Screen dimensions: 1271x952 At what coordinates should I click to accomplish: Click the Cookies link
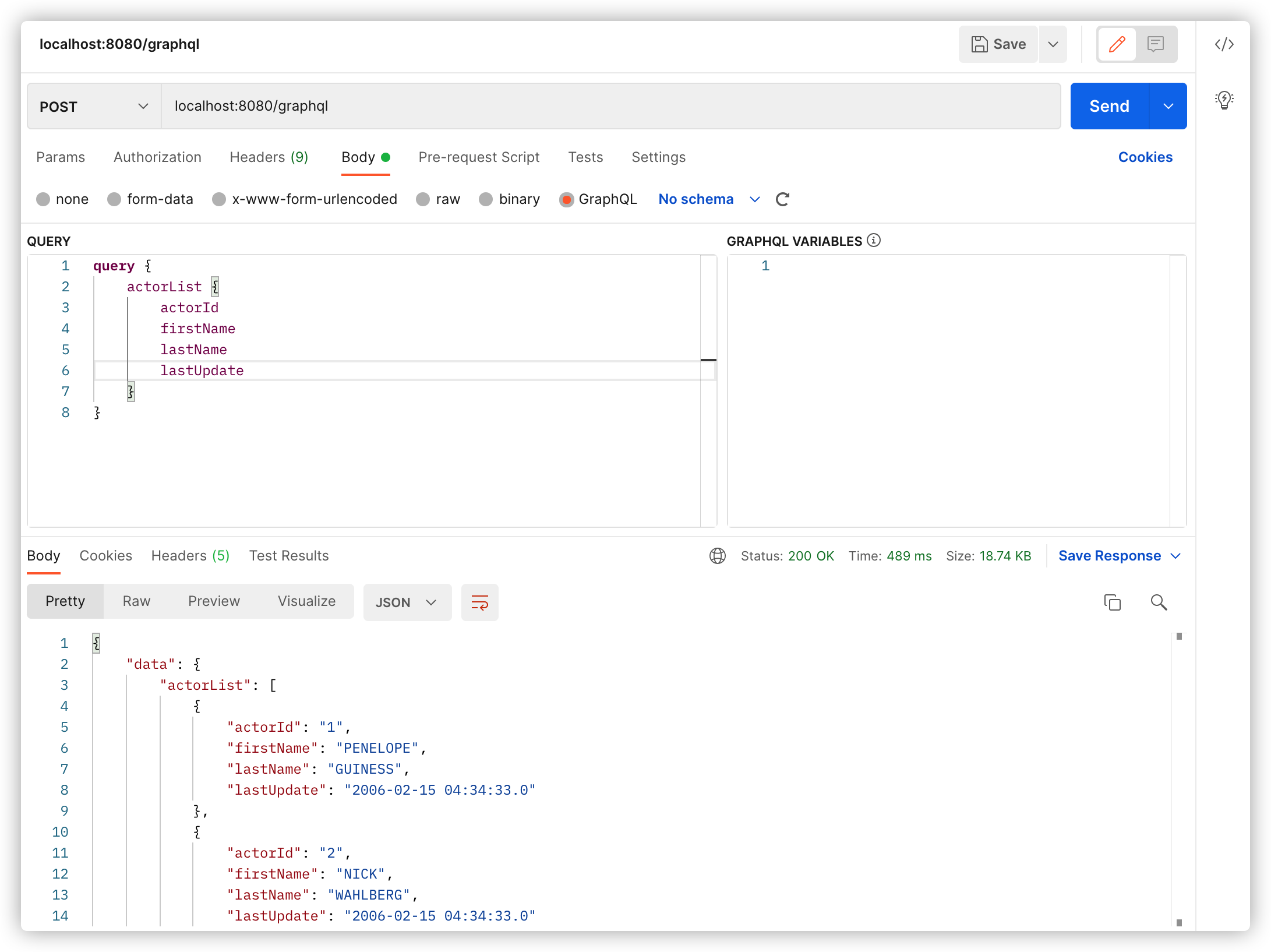pyautogui.click(x=1145, y=157)
